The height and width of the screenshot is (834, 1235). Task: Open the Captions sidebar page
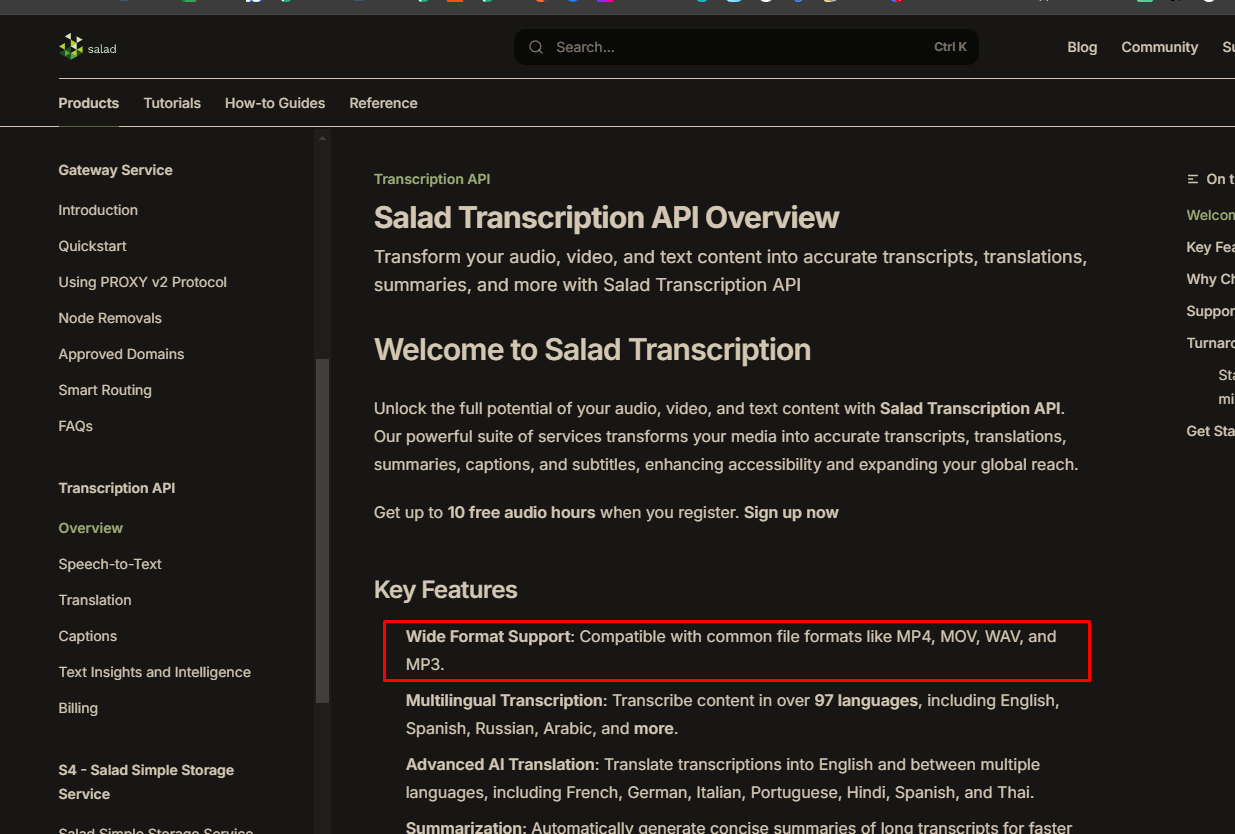(x=87, y=636)
